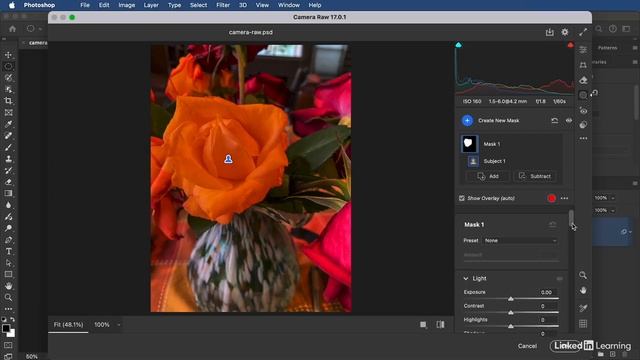This screenshot has height=360, width=640.
Task: Click the Photoshop Home icon
Action: coord(13,29)
